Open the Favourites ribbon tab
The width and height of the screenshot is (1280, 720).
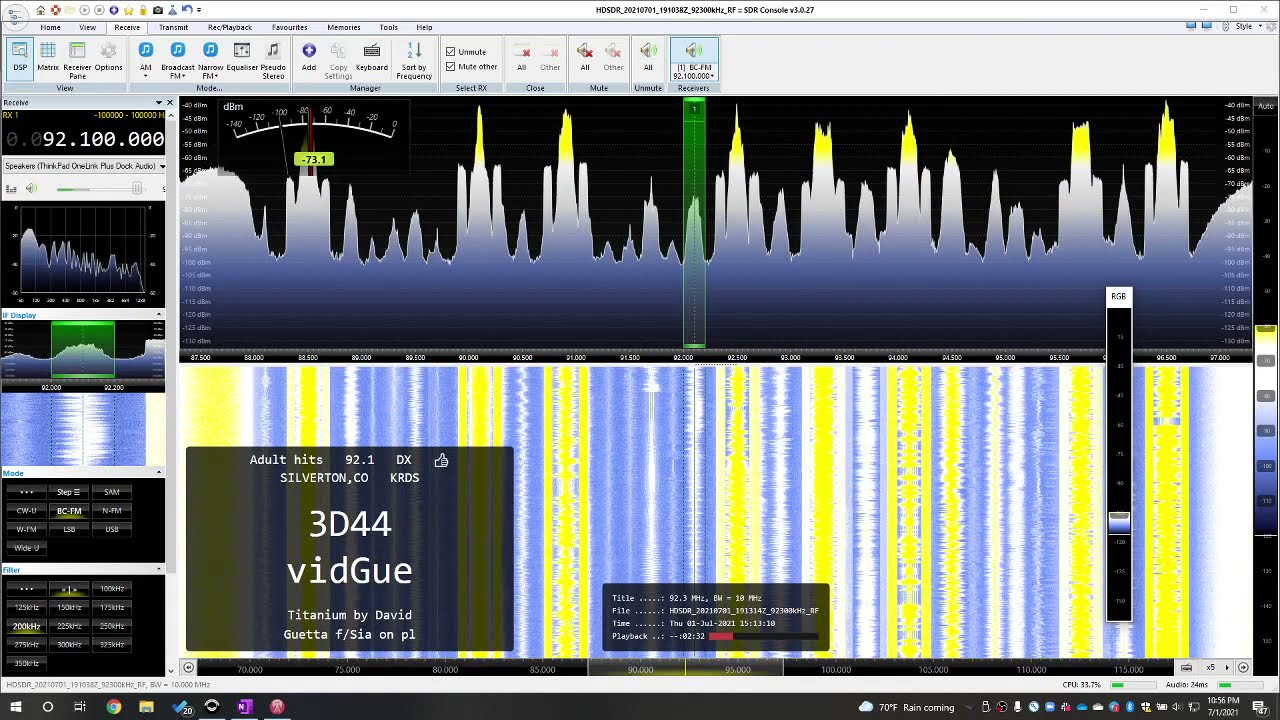[x=290, y=27]
